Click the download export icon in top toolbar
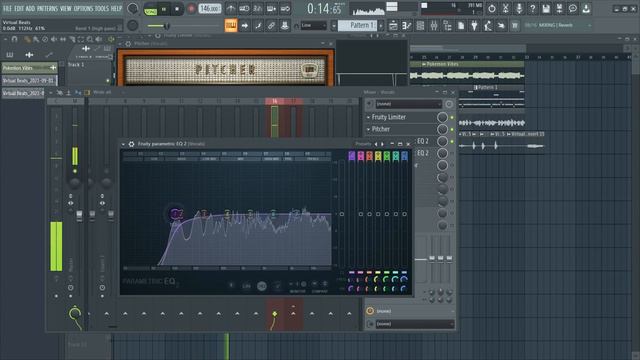The width and height of the screenshot is (640, 360). point(586,8)
